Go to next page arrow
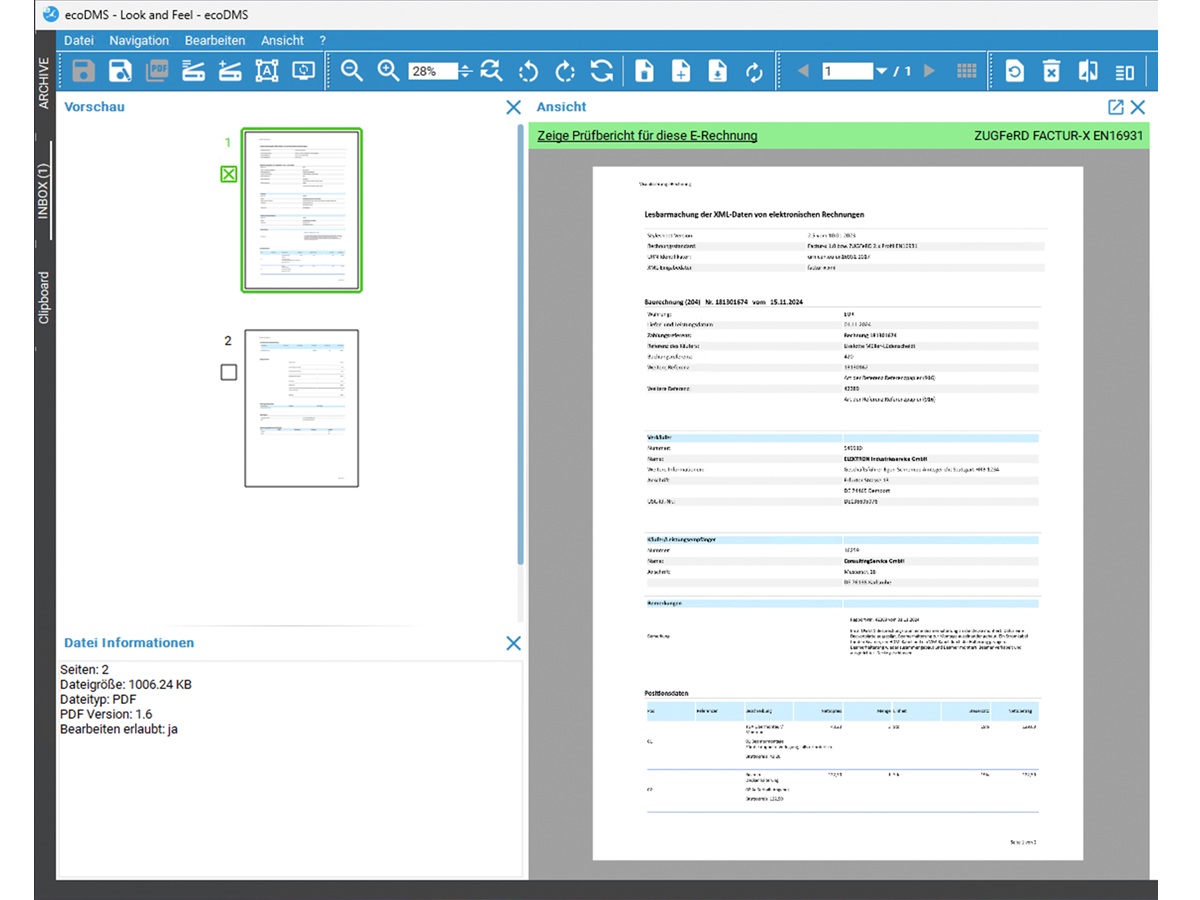 coord(930,71)
